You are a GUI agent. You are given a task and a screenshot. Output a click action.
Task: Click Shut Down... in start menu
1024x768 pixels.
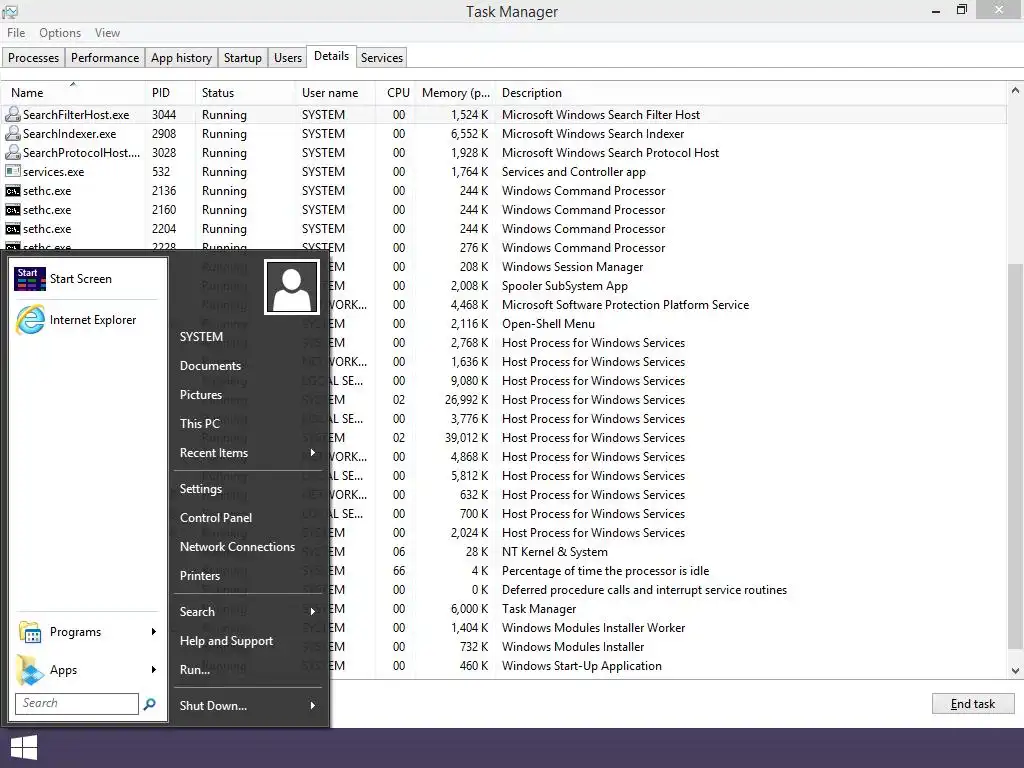[x=214, y=705]
